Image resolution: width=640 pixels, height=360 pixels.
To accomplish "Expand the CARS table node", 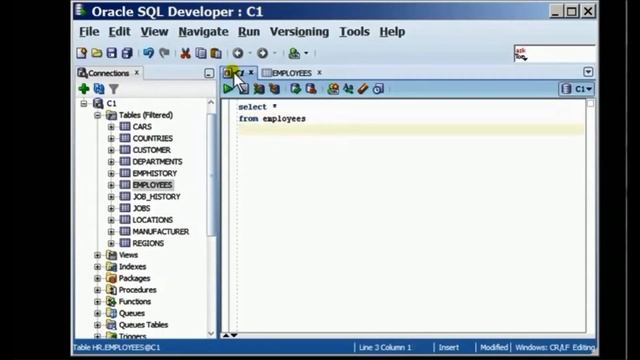I will [x=111, y=127].
